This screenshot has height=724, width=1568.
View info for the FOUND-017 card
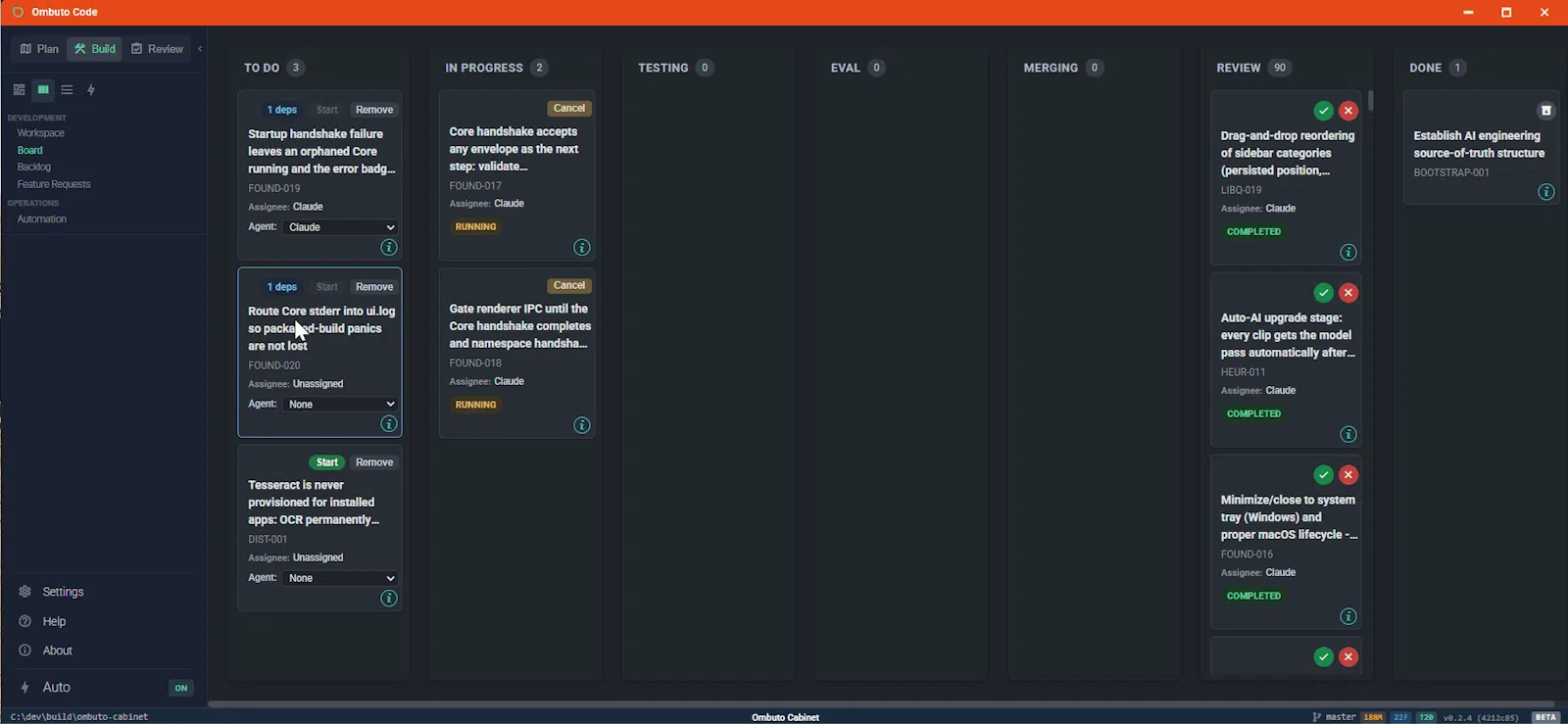tap(582, 248)
